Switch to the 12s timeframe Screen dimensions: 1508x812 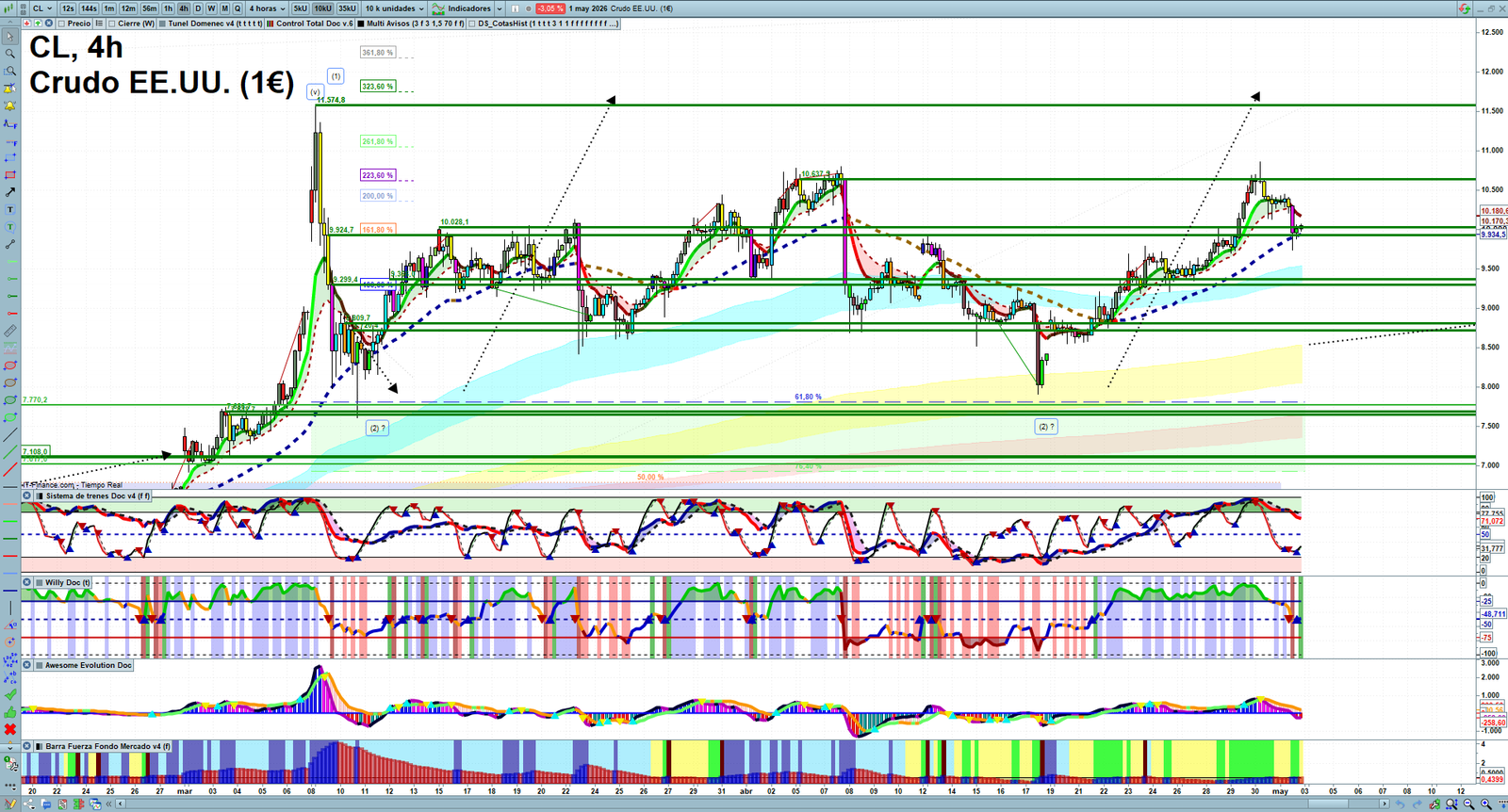pyautogui.click(x=68, y=8)
